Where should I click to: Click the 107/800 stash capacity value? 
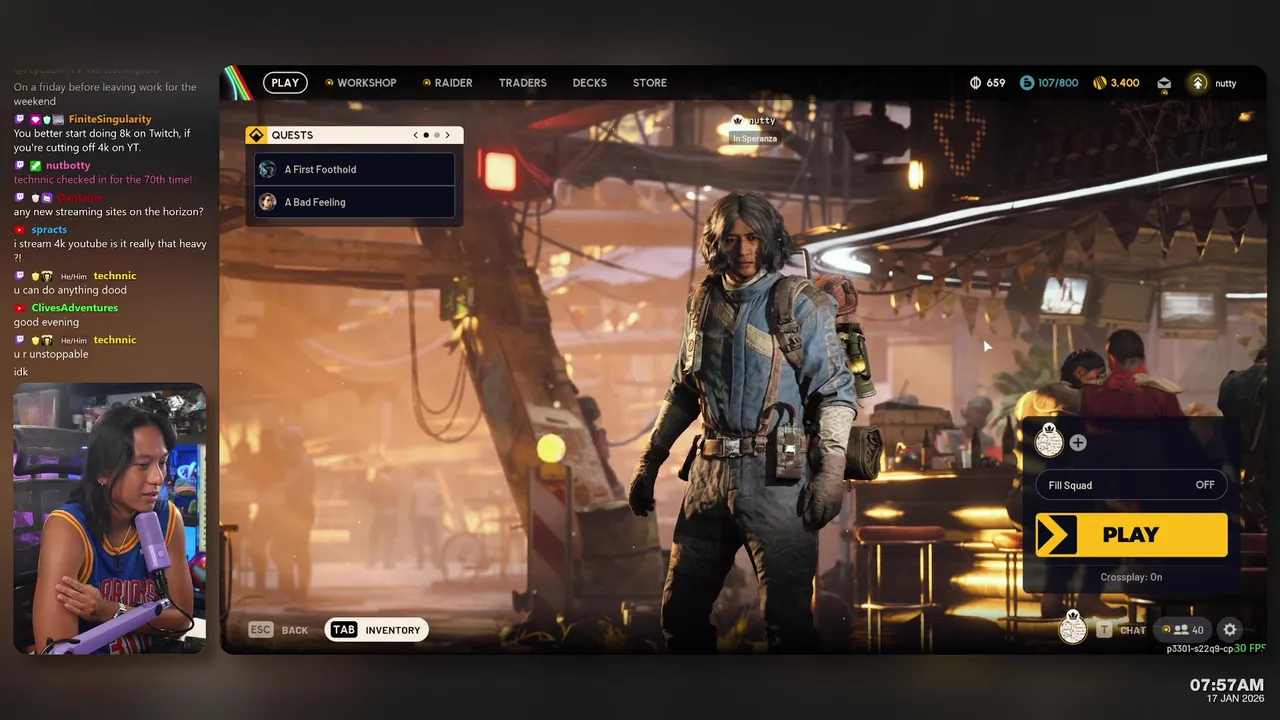[x=1058, y=83]
